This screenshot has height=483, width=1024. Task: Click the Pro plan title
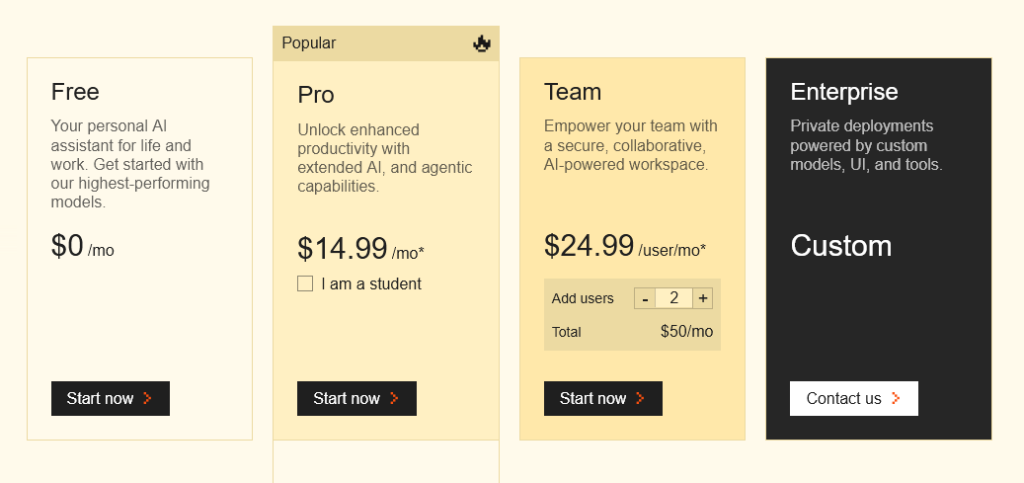tap(316, 95)
